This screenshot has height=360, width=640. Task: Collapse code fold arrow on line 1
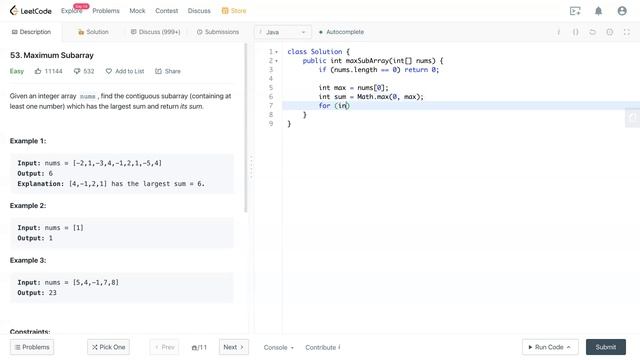tap(277, 52)
